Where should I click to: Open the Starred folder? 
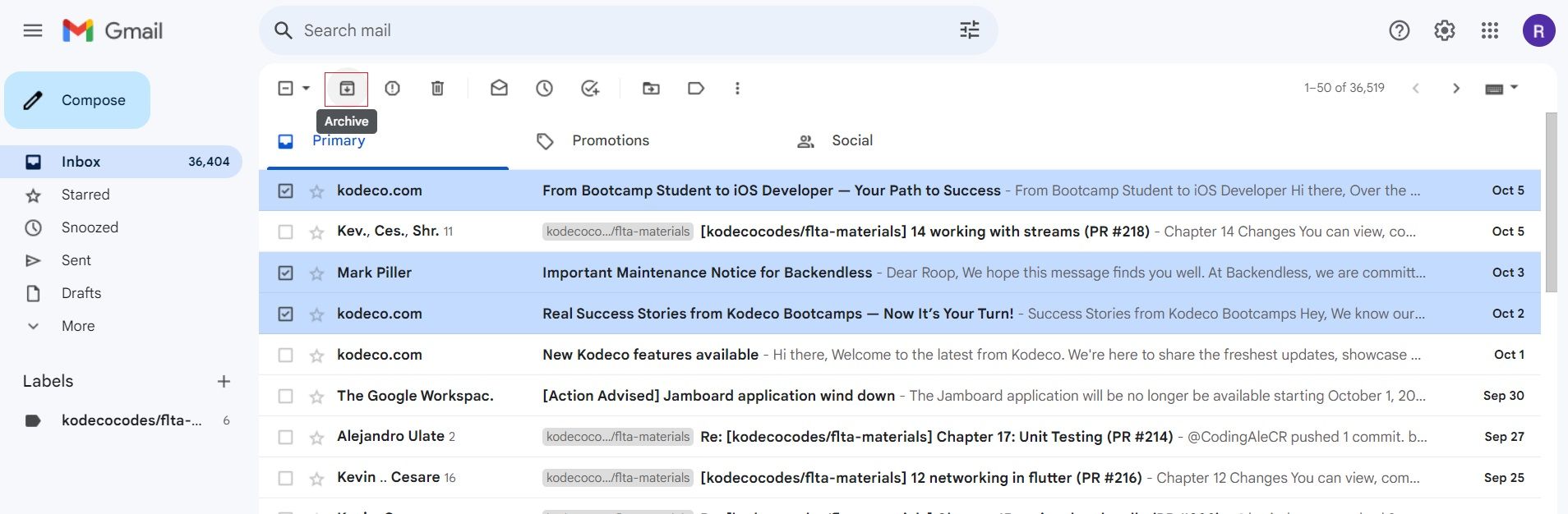coord(85,195)
